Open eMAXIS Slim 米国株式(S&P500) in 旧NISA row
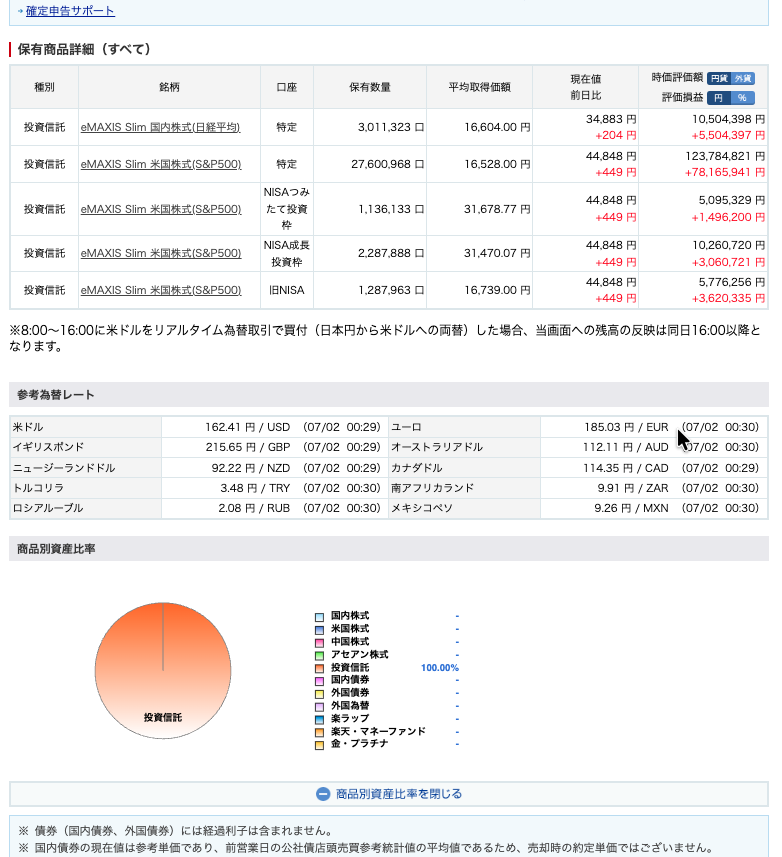The height and width of the screenshot is (857, 782). [x=161, y=290]
